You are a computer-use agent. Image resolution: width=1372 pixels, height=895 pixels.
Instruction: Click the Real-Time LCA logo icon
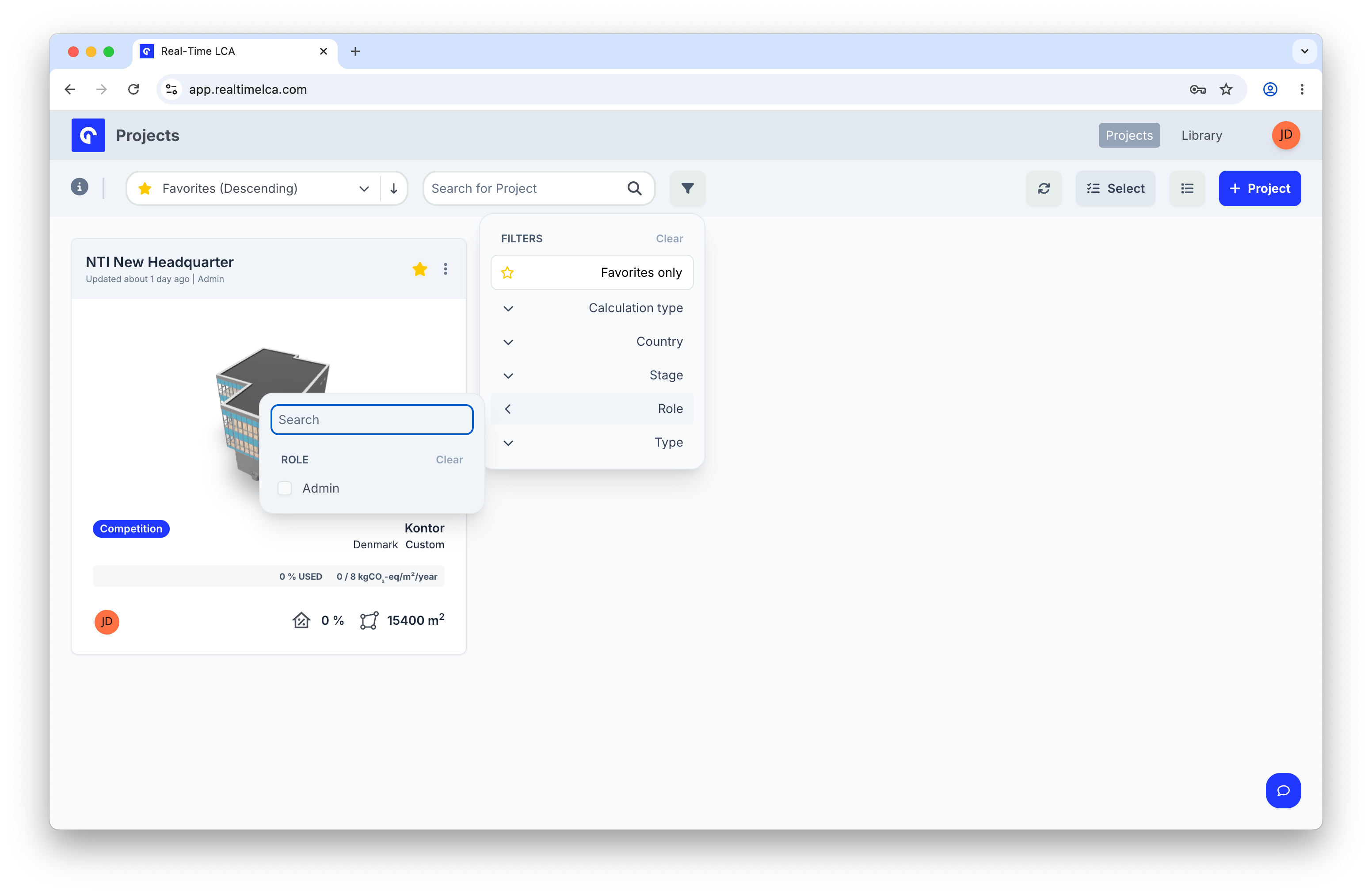tap(88, 135)
